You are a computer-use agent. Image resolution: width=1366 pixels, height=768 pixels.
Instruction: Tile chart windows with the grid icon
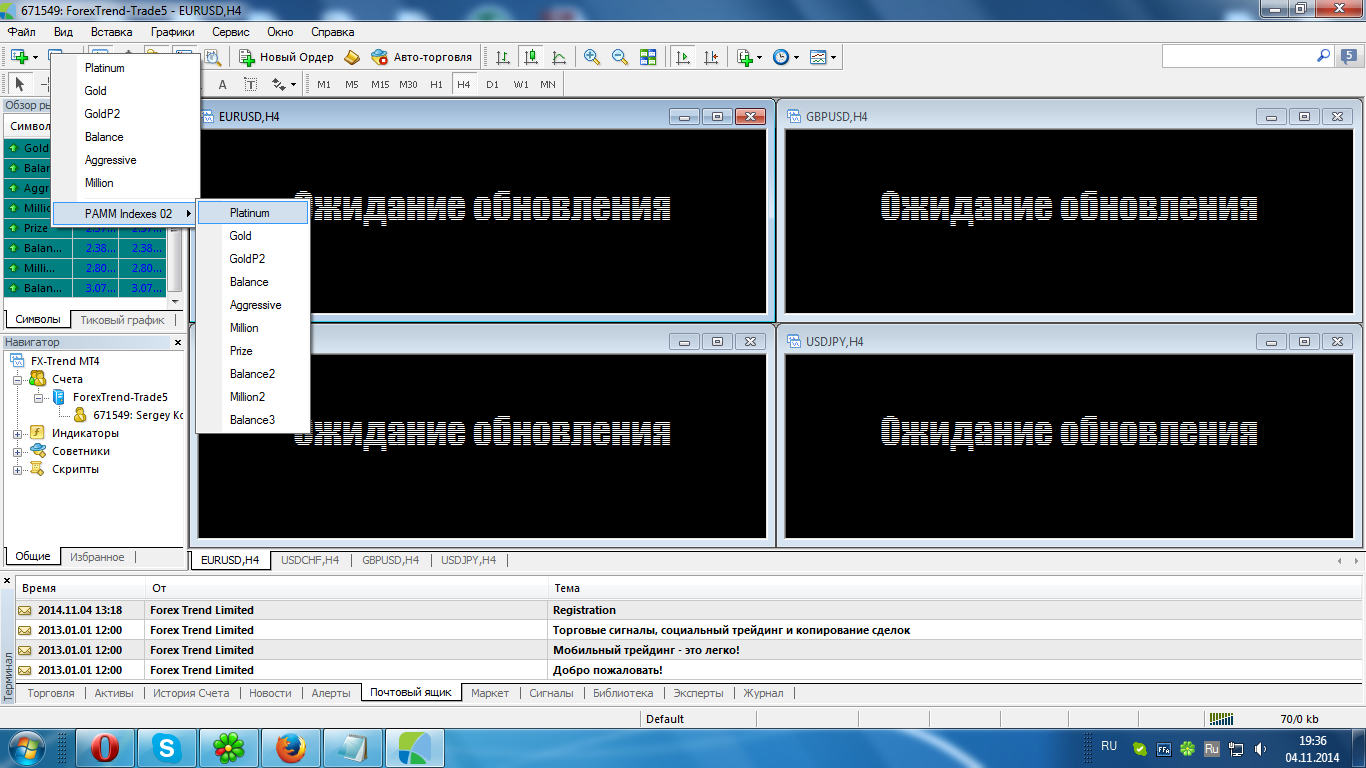click(648, 57)
